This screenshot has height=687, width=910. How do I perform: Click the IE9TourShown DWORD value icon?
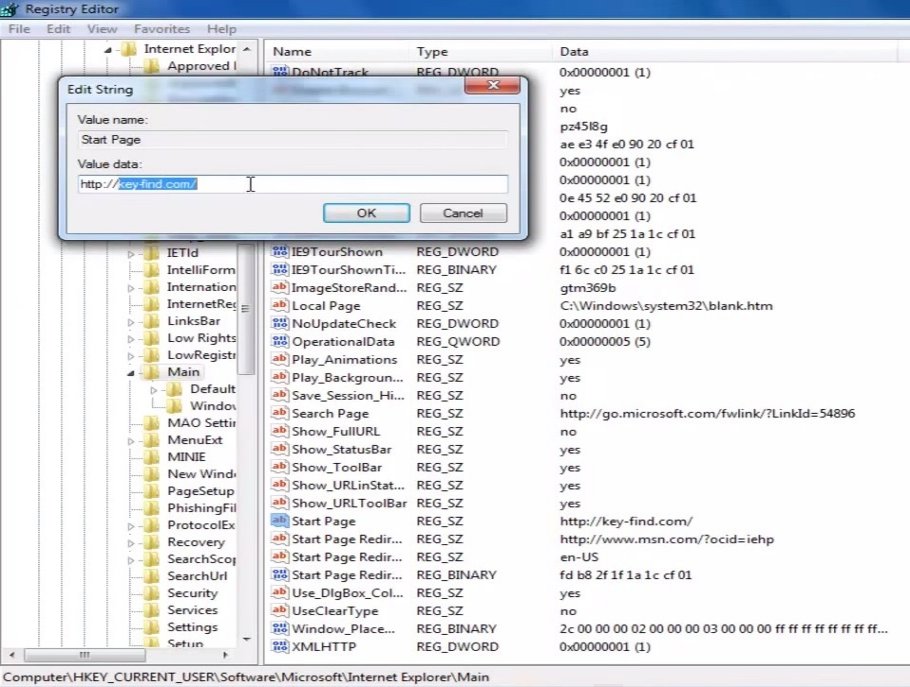(280, 251)
